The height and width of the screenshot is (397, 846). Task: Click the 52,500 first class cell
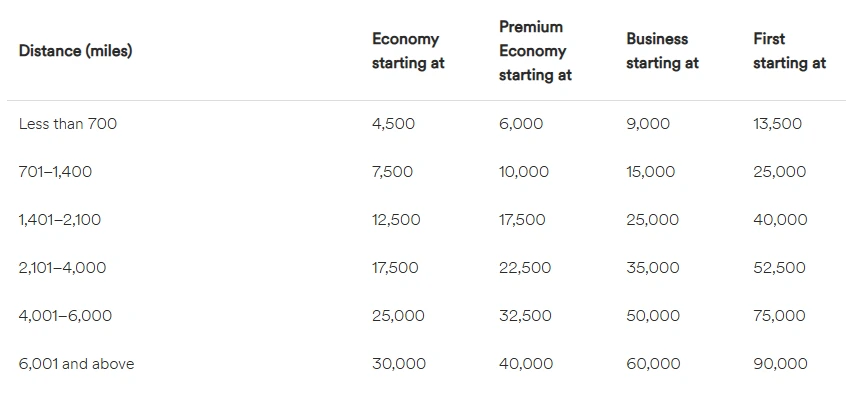[x=780, y=268]
